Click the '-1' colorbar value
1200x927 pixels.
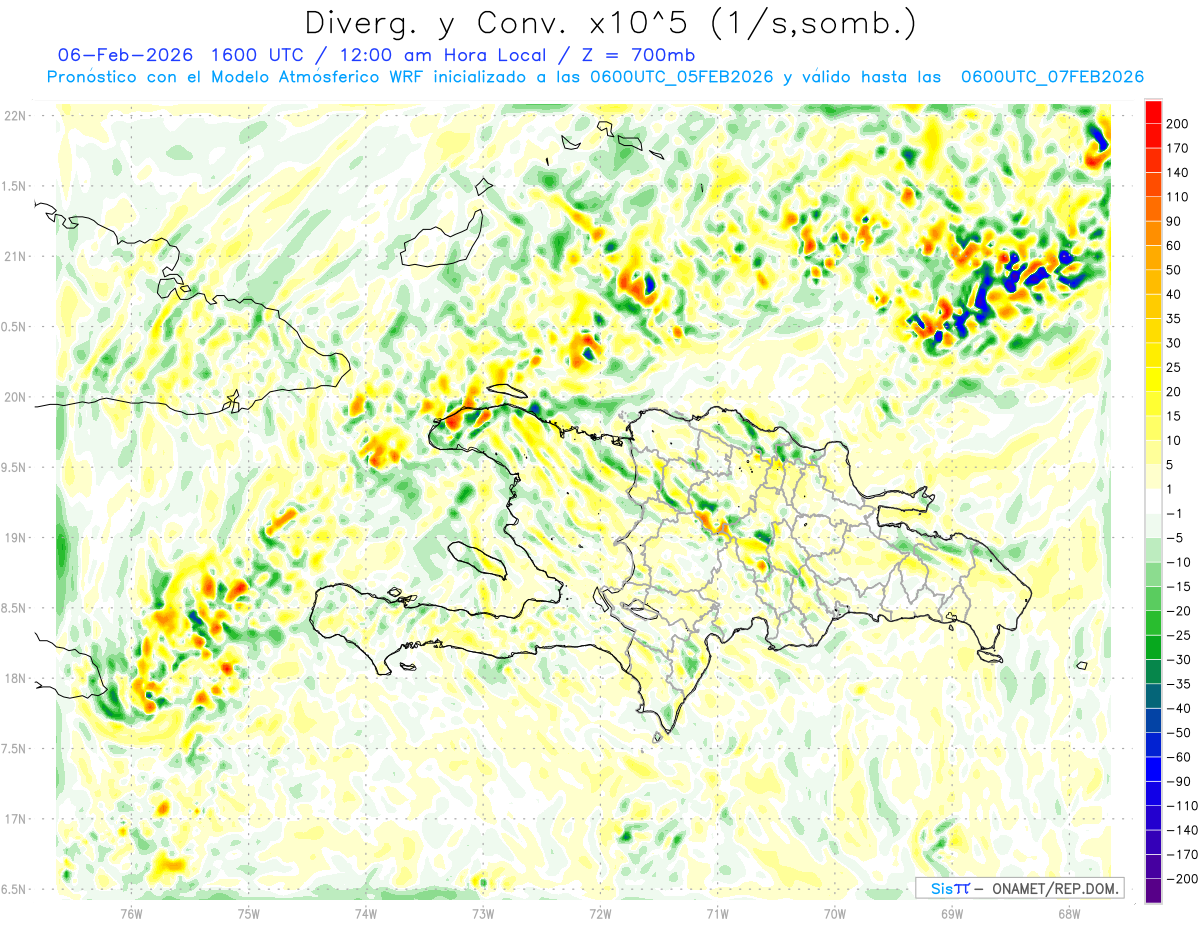pos(1174,514)
